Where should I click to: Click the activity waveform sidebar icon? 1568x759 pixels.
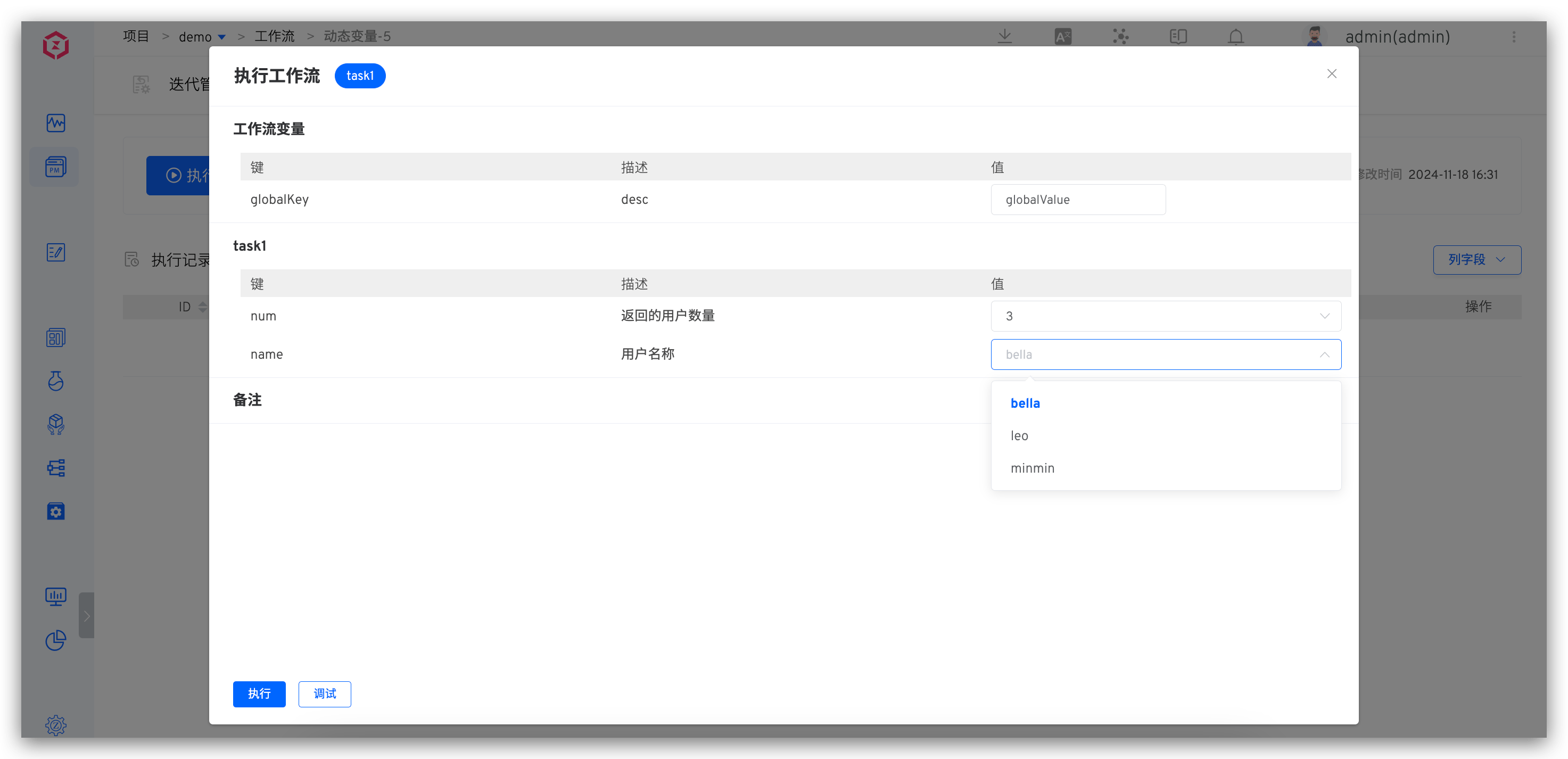[x=55, y=123]
